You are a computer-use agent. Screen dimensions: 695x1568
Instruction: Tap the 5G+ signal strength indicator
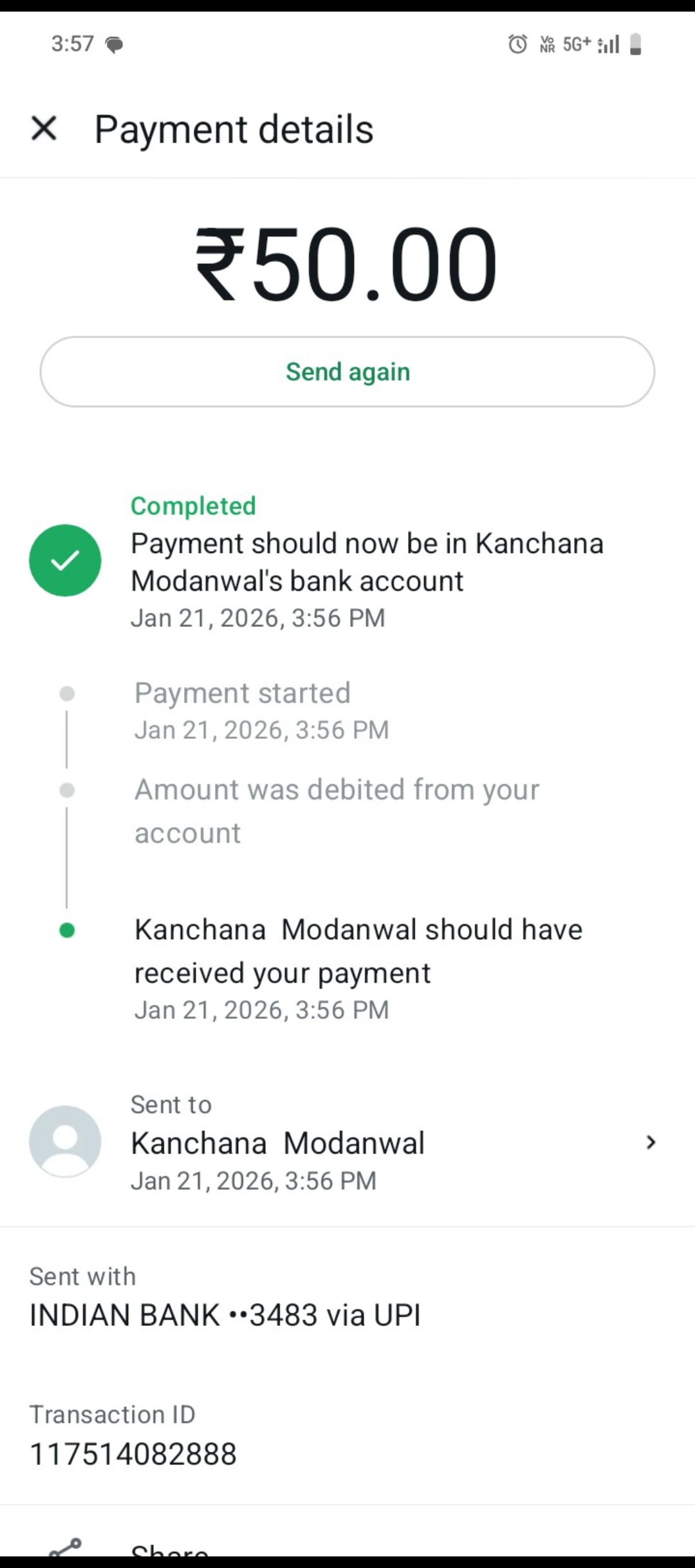tap(591, 44)
